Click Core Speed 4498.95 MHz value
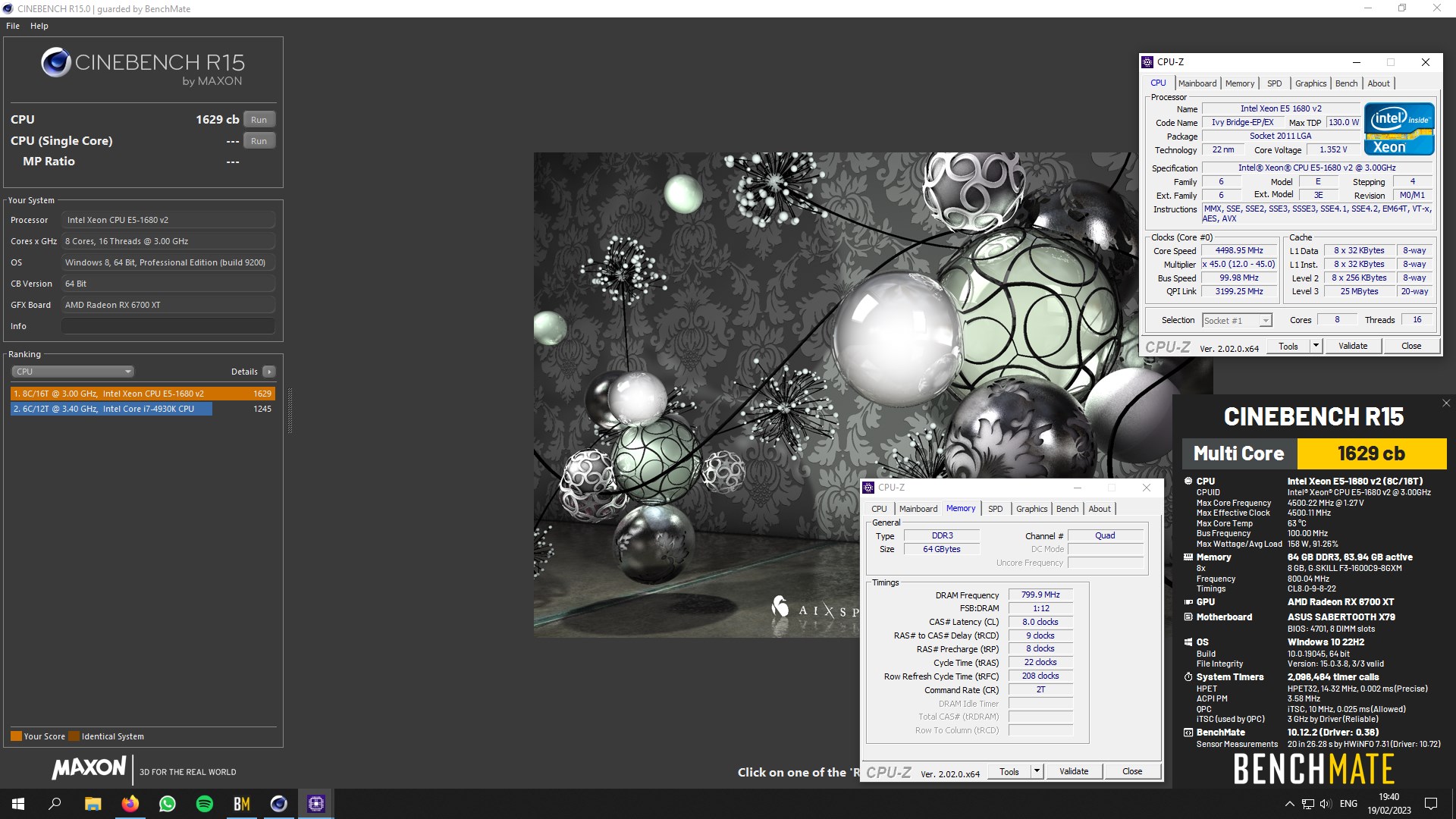Viewport: 1456px width, 819px height. 1239,251
